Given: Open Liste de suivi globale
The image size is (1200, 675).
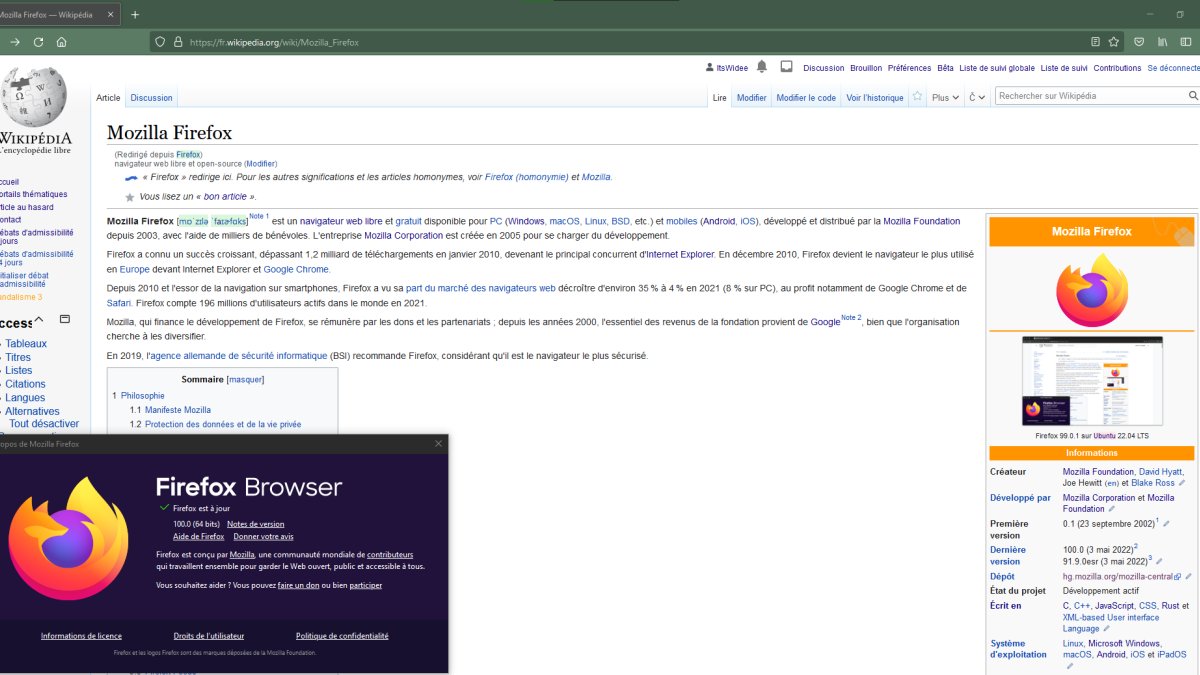Looking at the screenshot, I should click(997, 68).
